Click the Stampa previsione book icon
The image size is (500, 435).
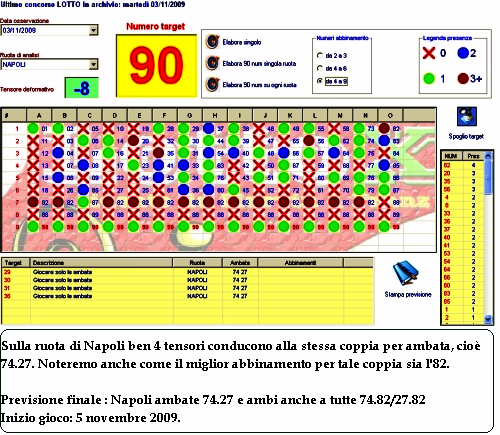405,273
